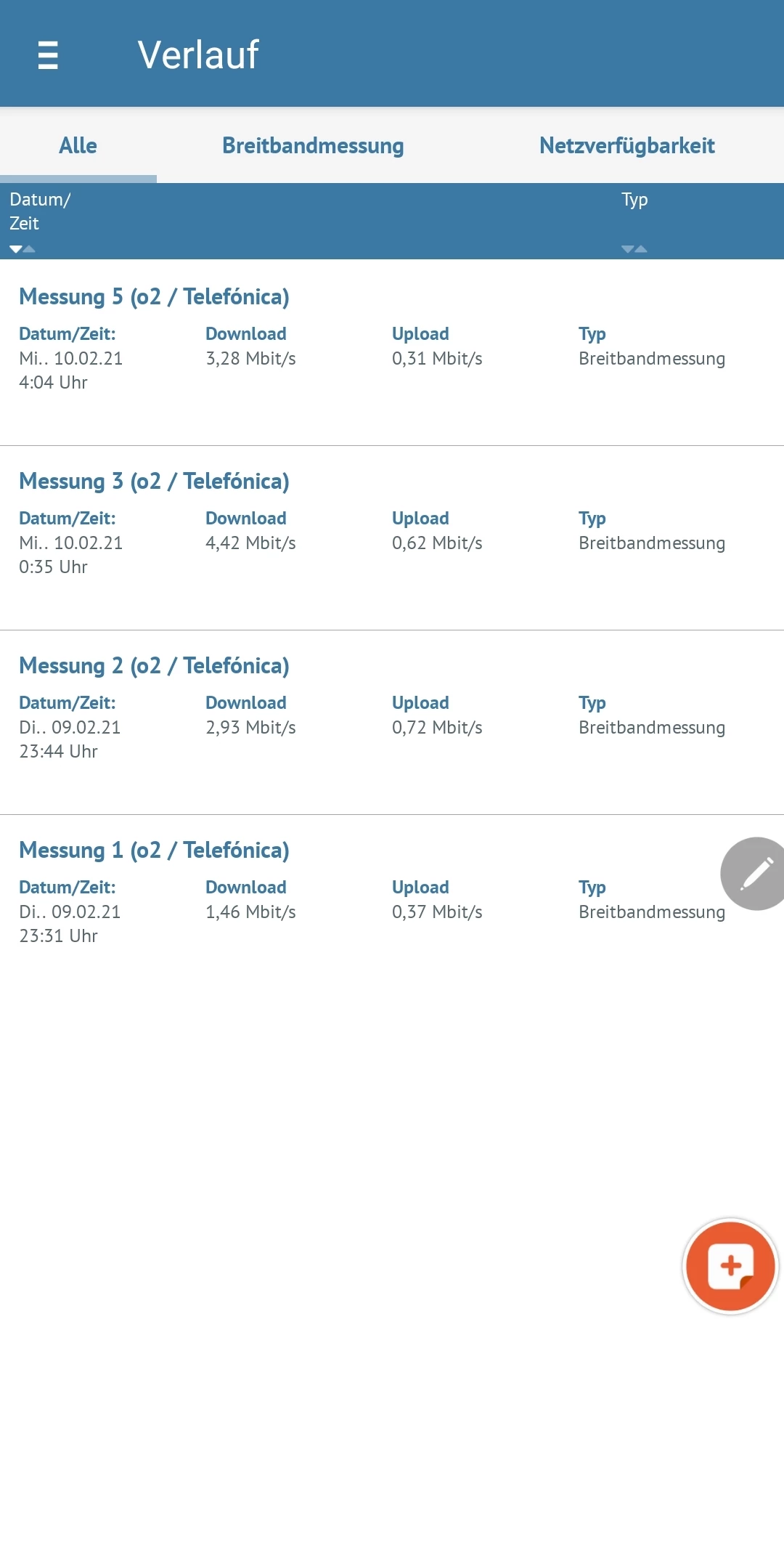The image size is (784, 1542).
Task: Tap the 1,46 Mbit/s download value
Action: [250, 912]
